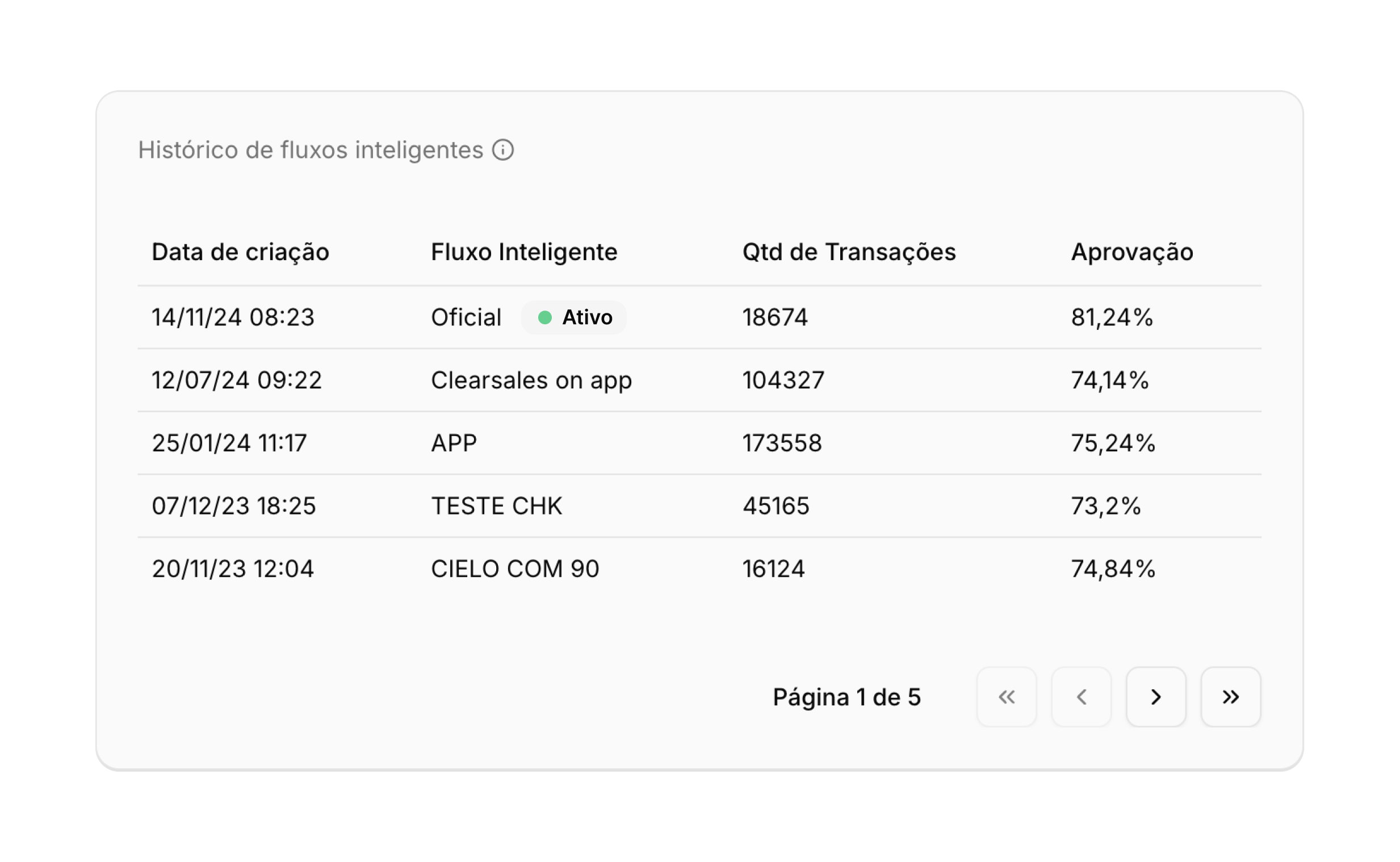Screen dimensions: 1400x862
Task: Click the date 20/11/23 12:04
Action: point(232,568)
